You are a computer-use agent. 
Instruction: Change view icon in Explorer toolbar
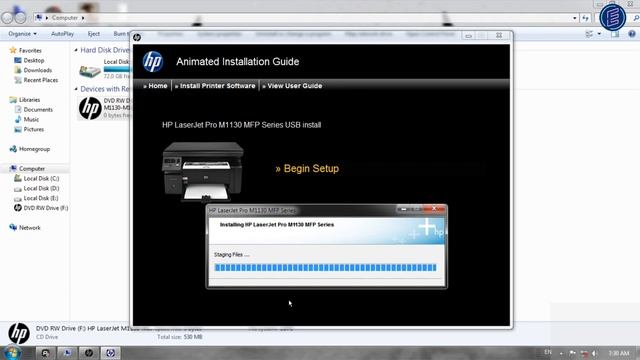pyautogui.click(x=589, y=34)
